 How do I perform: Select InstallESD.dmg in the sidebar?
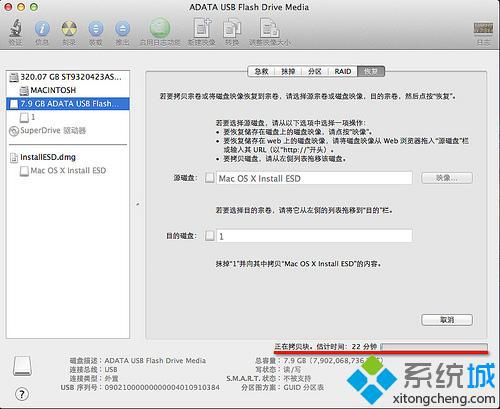click(68, 157)
